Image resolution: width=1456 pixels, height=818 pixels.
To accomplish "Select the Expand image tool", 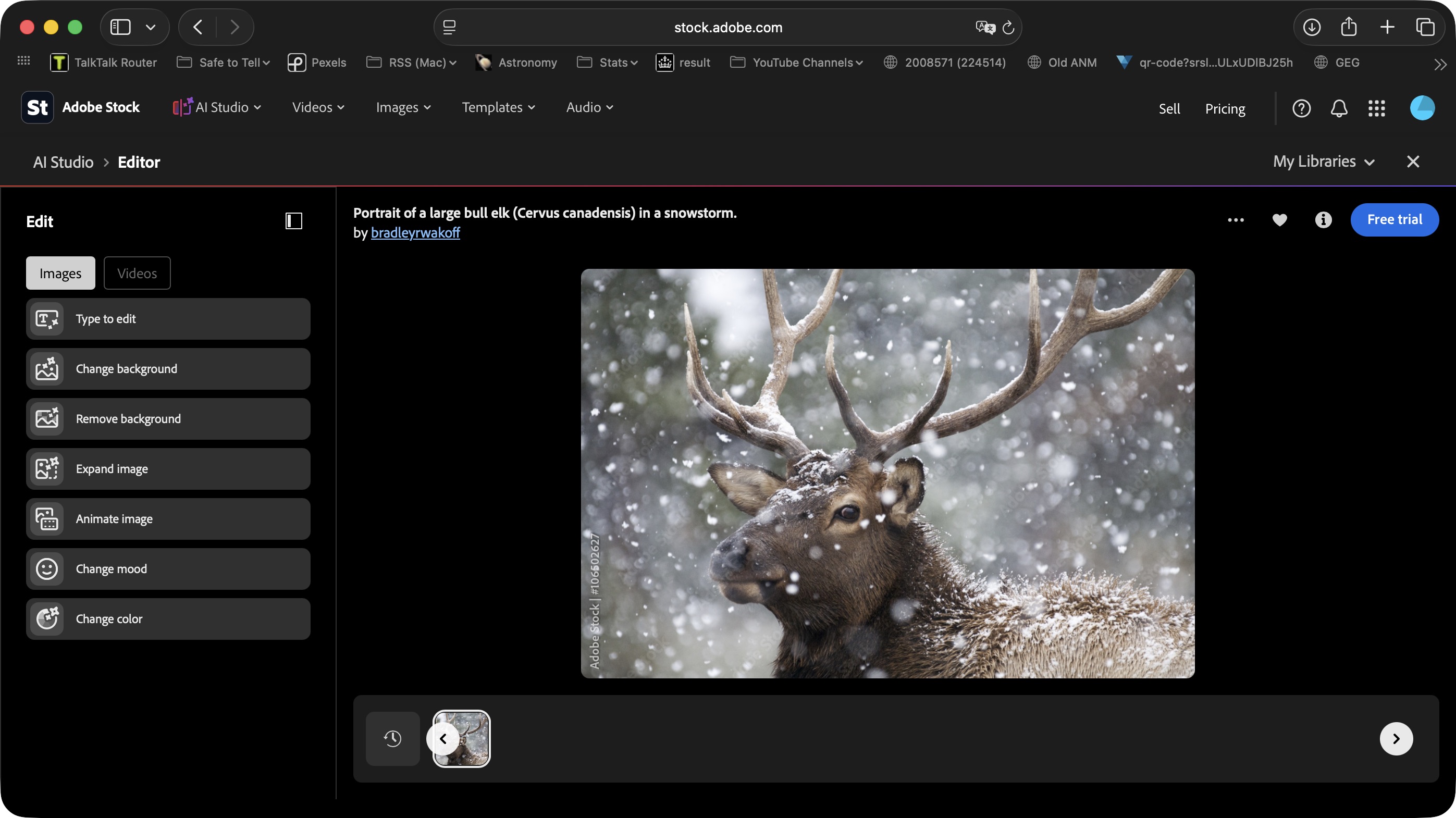I will click(168, 469).
